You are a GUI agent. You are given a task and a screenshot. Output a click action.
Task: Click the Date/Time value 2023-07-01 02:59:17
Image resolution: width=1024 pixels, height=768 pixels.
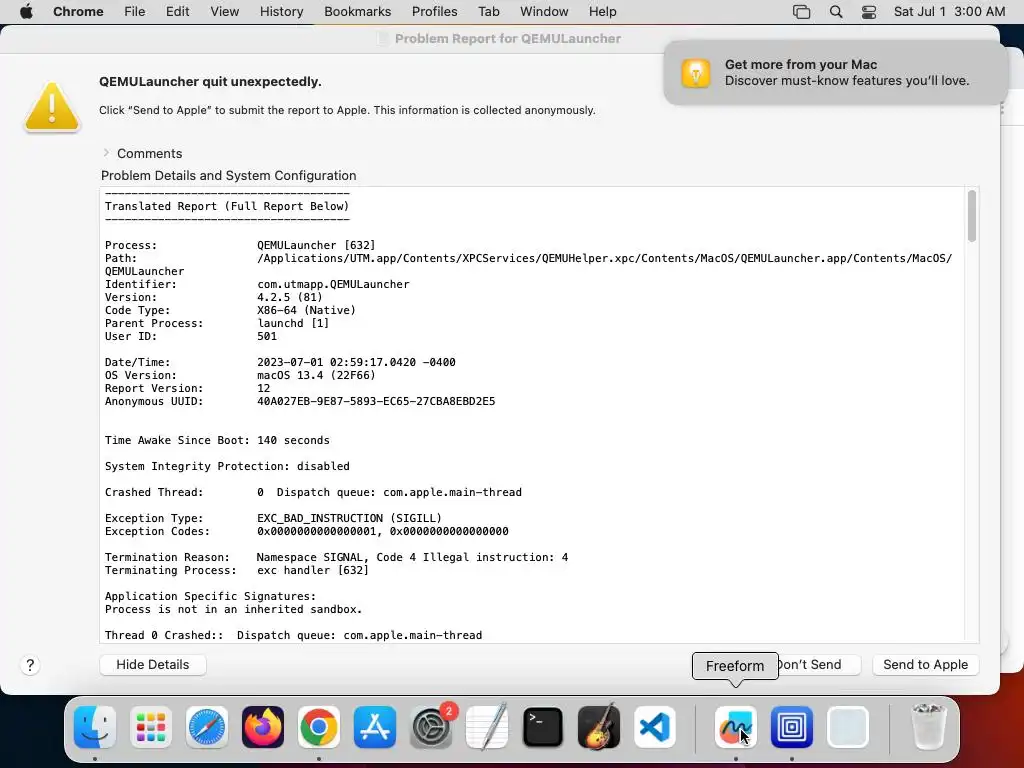(x=357, y=362)
